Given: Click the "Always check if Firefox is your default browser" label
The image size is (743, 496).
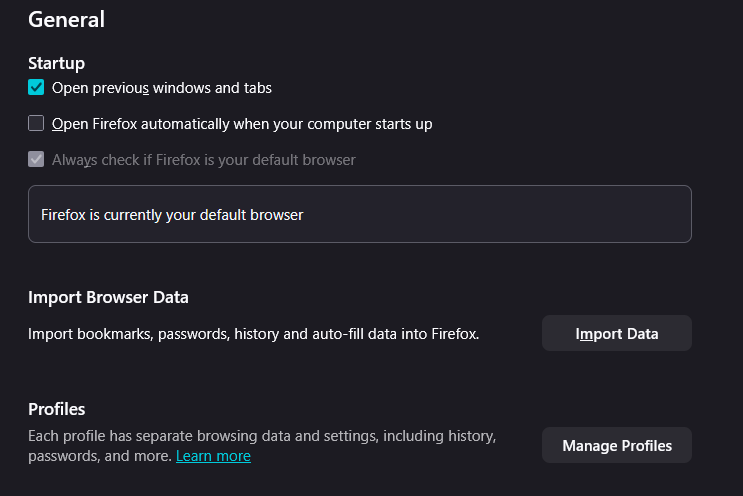Looking at the screenshot, I should 204,160.
